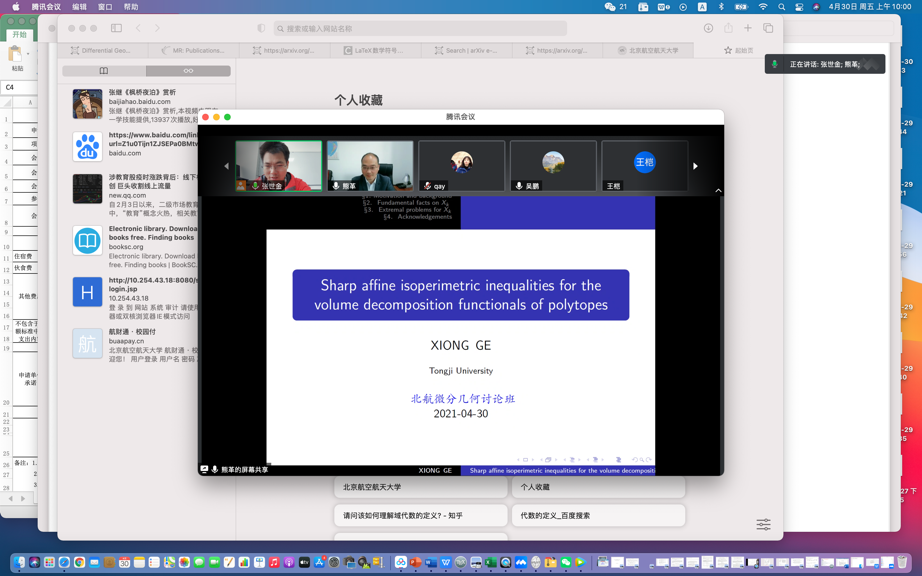Switch to the Reading List sidebar tab
This screenshot has height=576, width=922.
click(x=188, y=71)
